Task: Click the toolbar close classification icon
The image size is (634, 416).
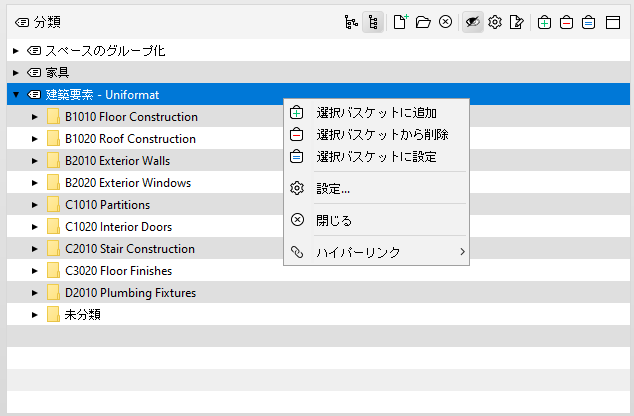Action: tap(445, 22)
